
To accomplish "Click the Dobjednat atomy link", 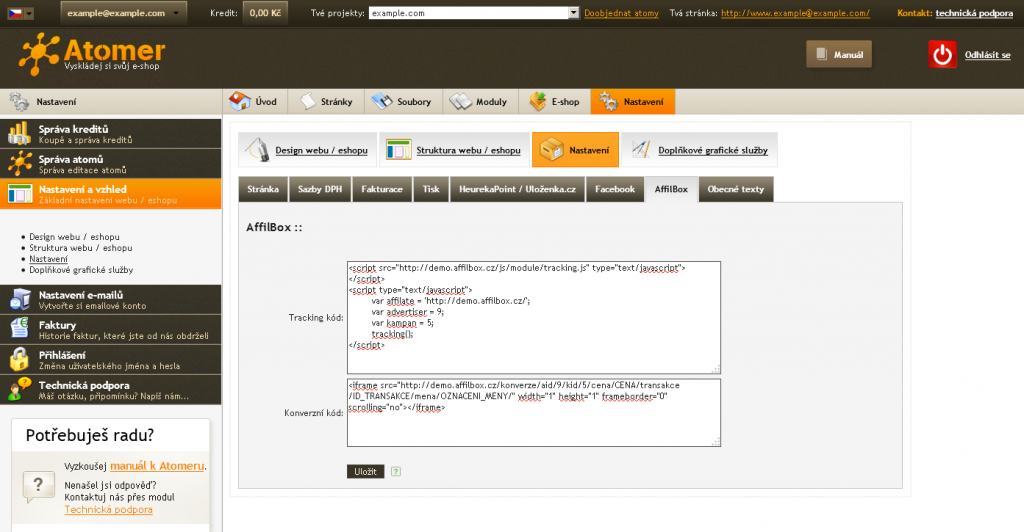I will (621, 14).
